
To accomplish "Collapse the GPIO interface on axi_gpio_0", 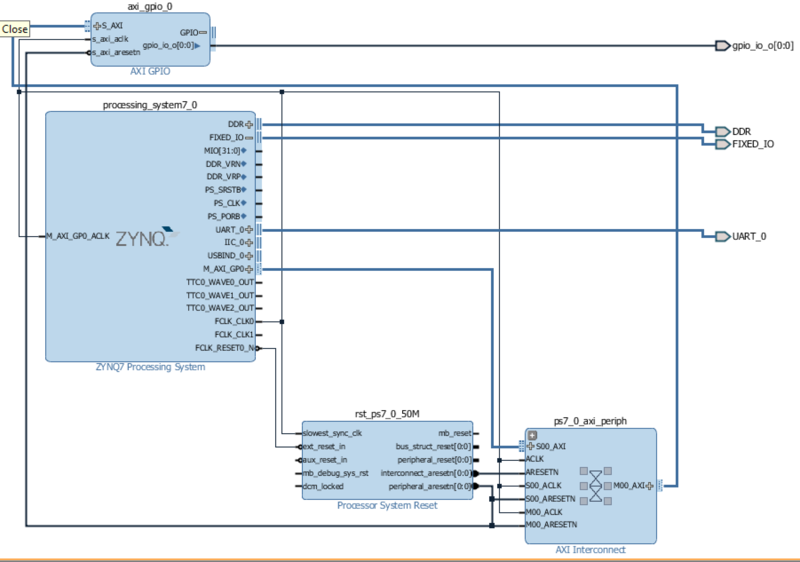I will (203, 32).
